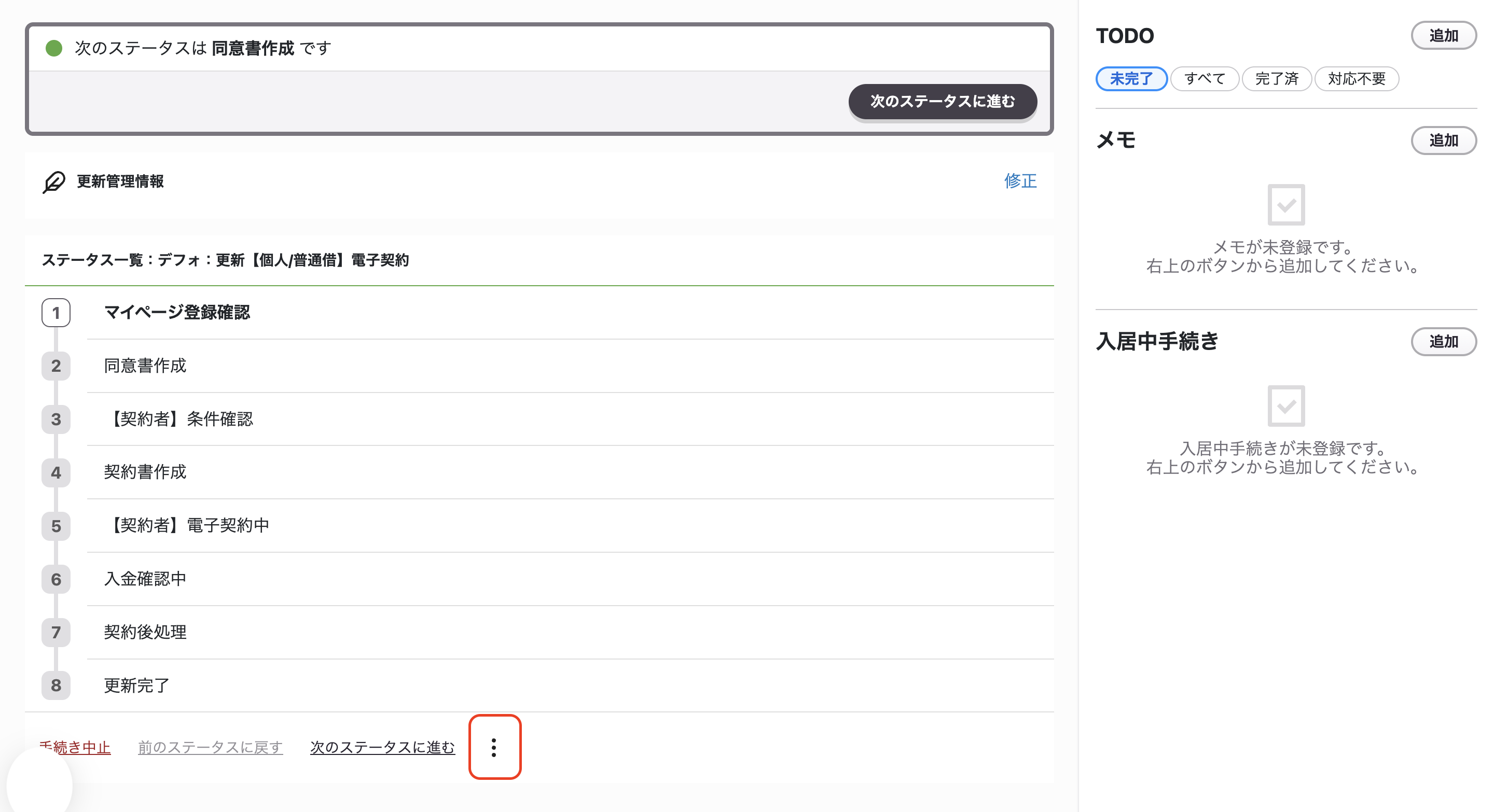The width and height of the screenshot is (1494, 812).
Task: Click the 入居中手続き empty checkmark placeholder icon
Action: pos(1286,405)
